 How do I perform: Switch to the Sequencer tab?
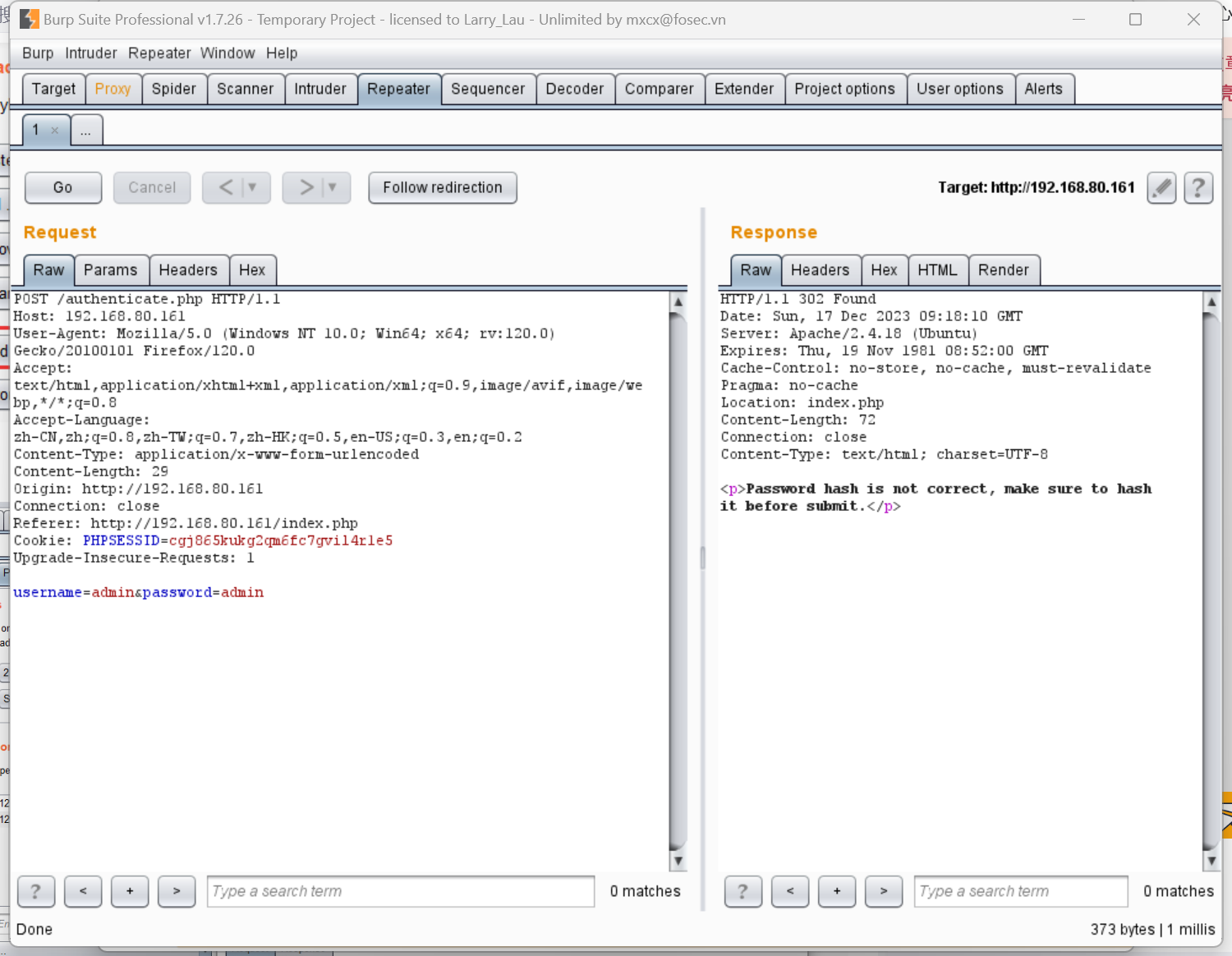pos(488,89)
